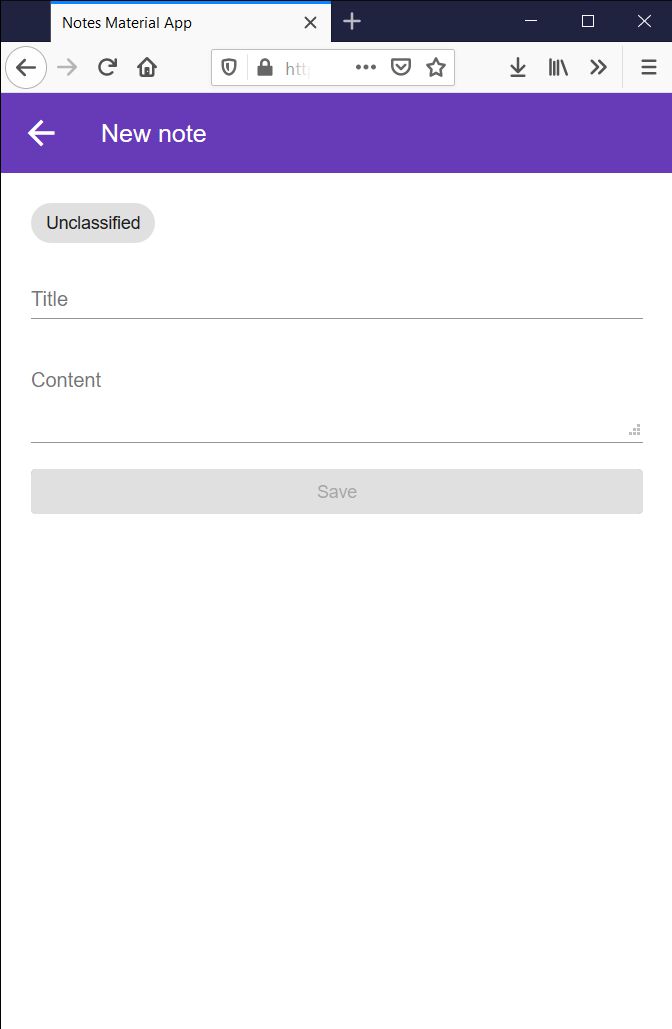Open a new browser tab
Image resolution: width=672 pixels, height=1029 pixels.
[x=352, y=22]
